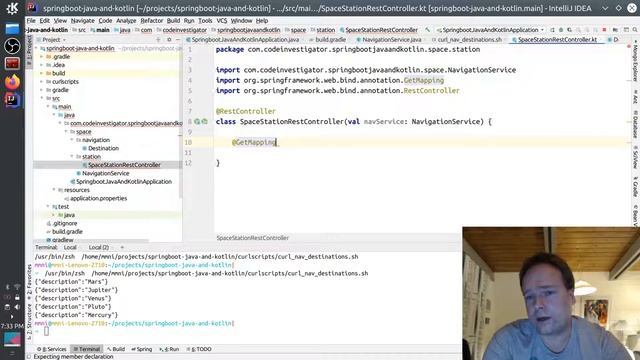Click the Project tree horizontal scrollbar
Viewport: 640px width, 360px height.
[x=92, y=241]
